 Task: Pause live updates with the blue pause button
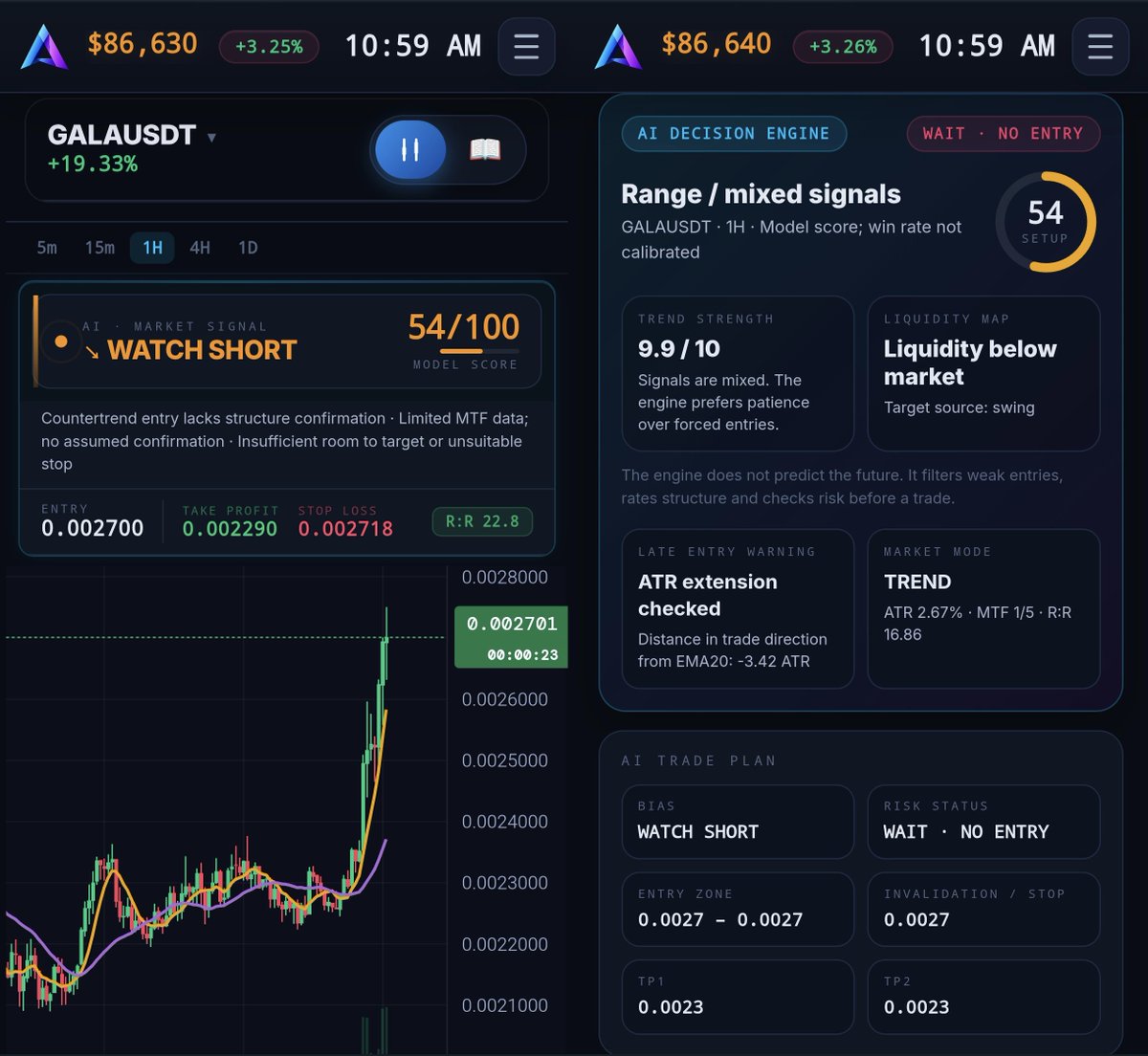tap(410, 149)
